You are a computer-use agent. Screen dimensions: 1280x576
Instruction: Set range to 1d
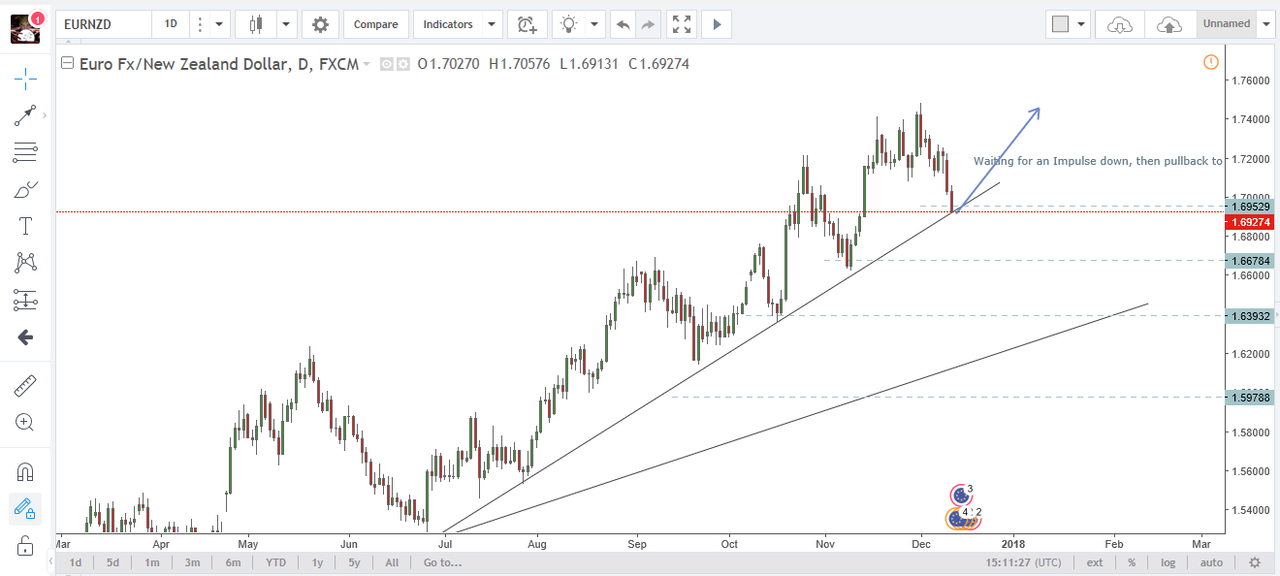[x=75, y=563]
